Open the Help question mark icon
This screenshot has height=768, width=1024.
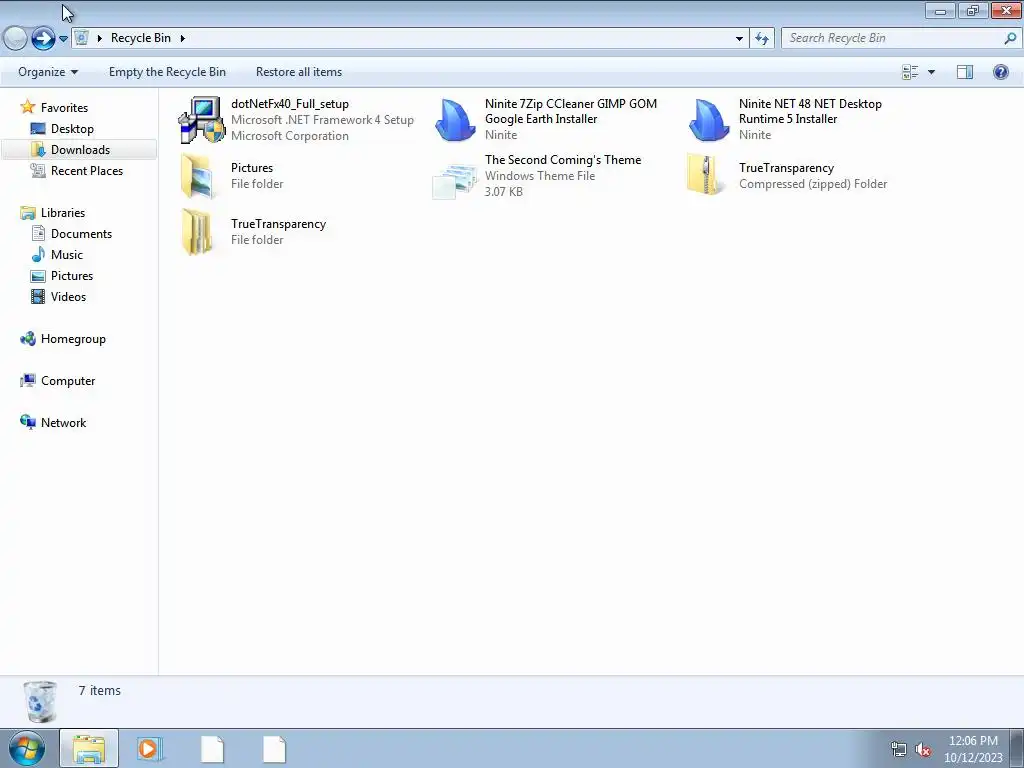click(1000, 72)
